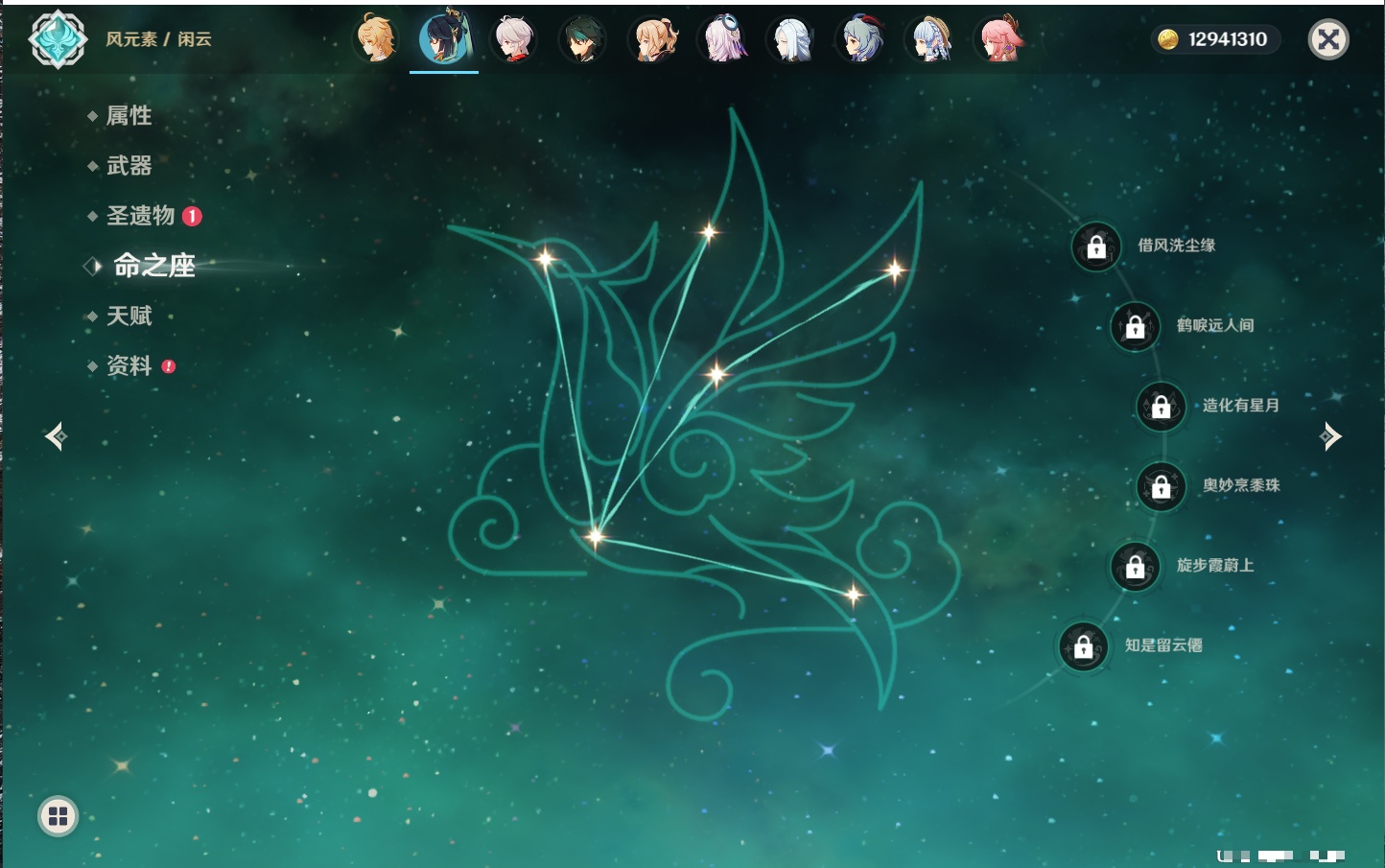This screenshot has width=1385, height=868.
Task: Select the highlighted Xianyun avatar
Action: tap(444, 38)
